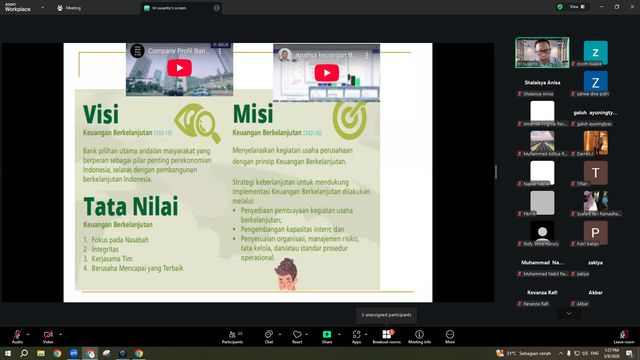This screenshot has width=640, height=360.
Task: Click the Company Profil video channel avatar
Action: (137, 51)
